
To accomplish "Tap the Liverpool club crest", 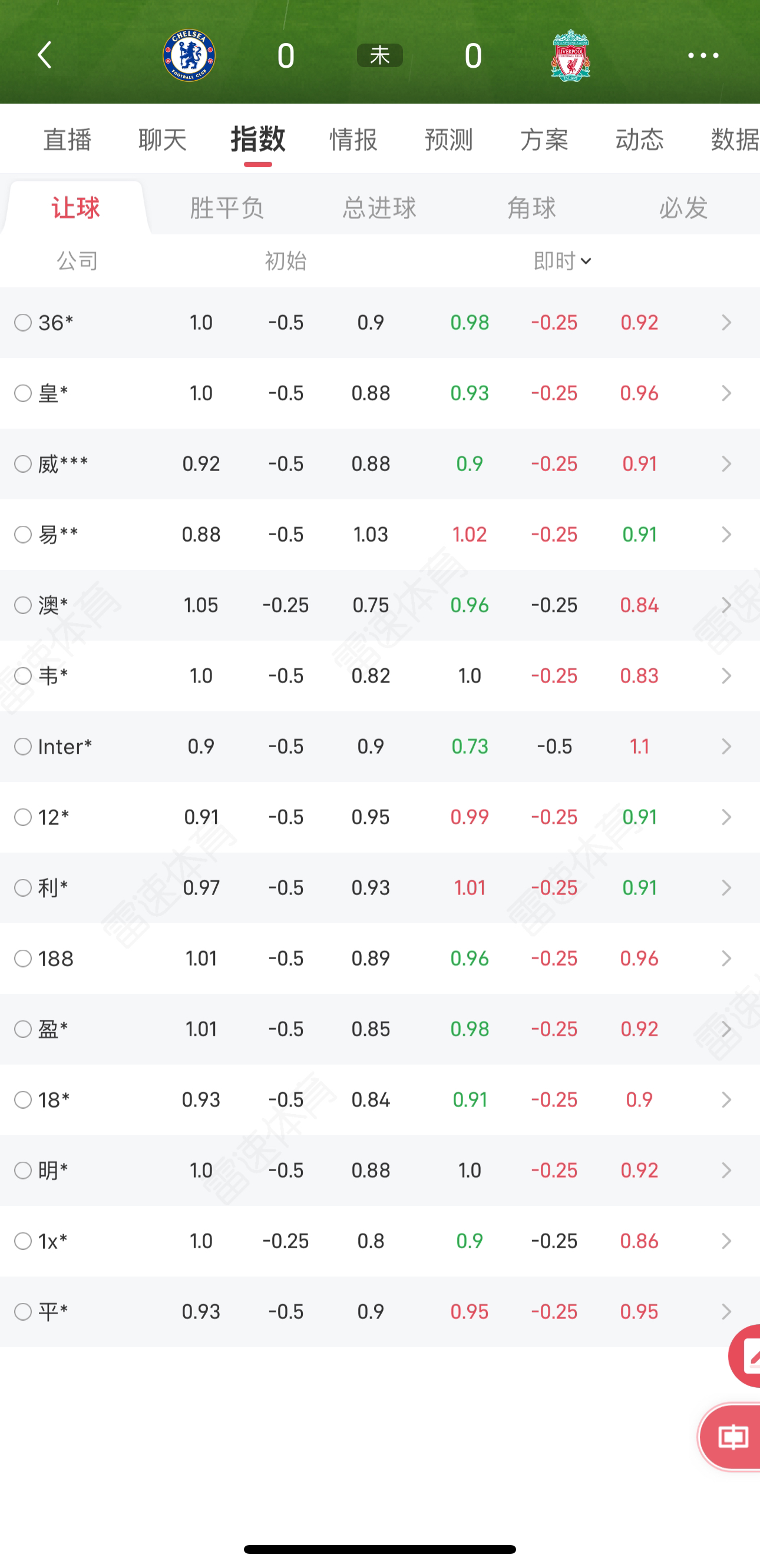I will click(x=571, y=55).
